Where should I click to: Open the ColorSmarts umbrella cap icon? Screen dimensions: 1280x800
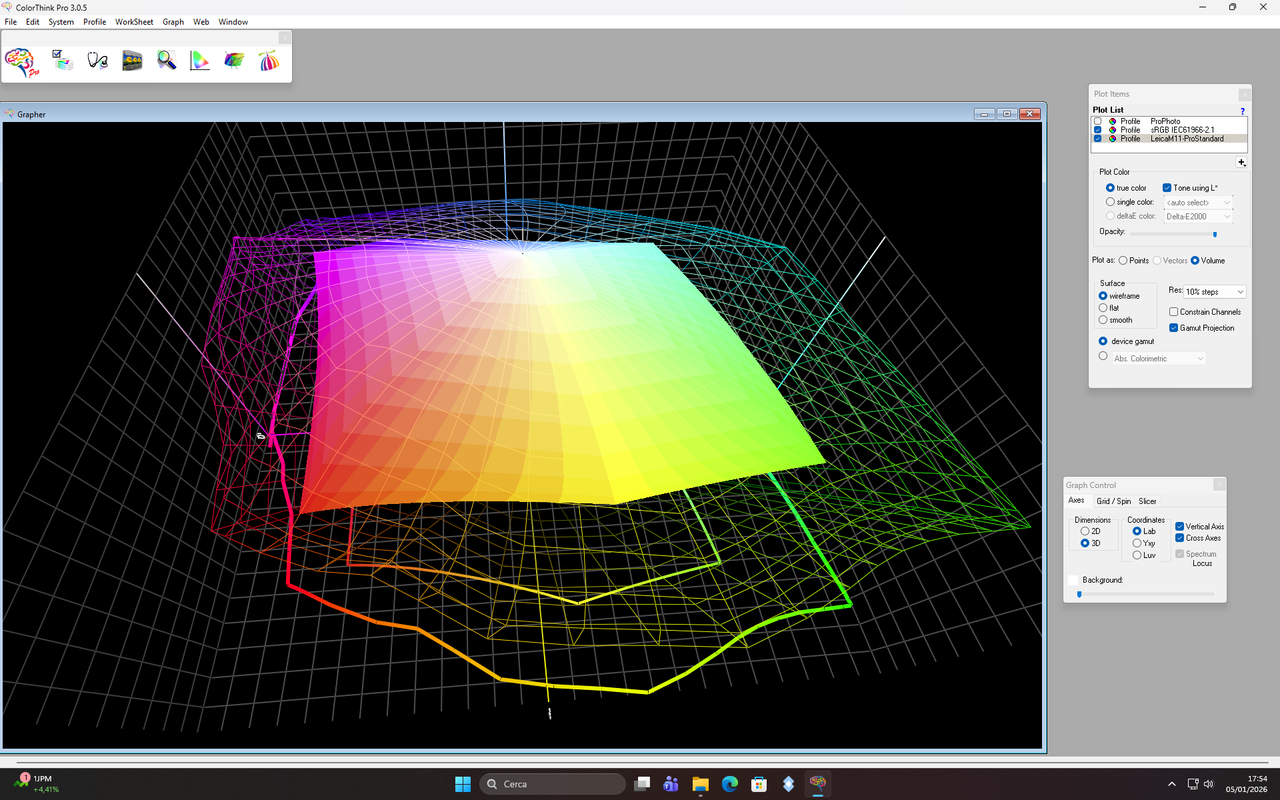tap(269, 60)
